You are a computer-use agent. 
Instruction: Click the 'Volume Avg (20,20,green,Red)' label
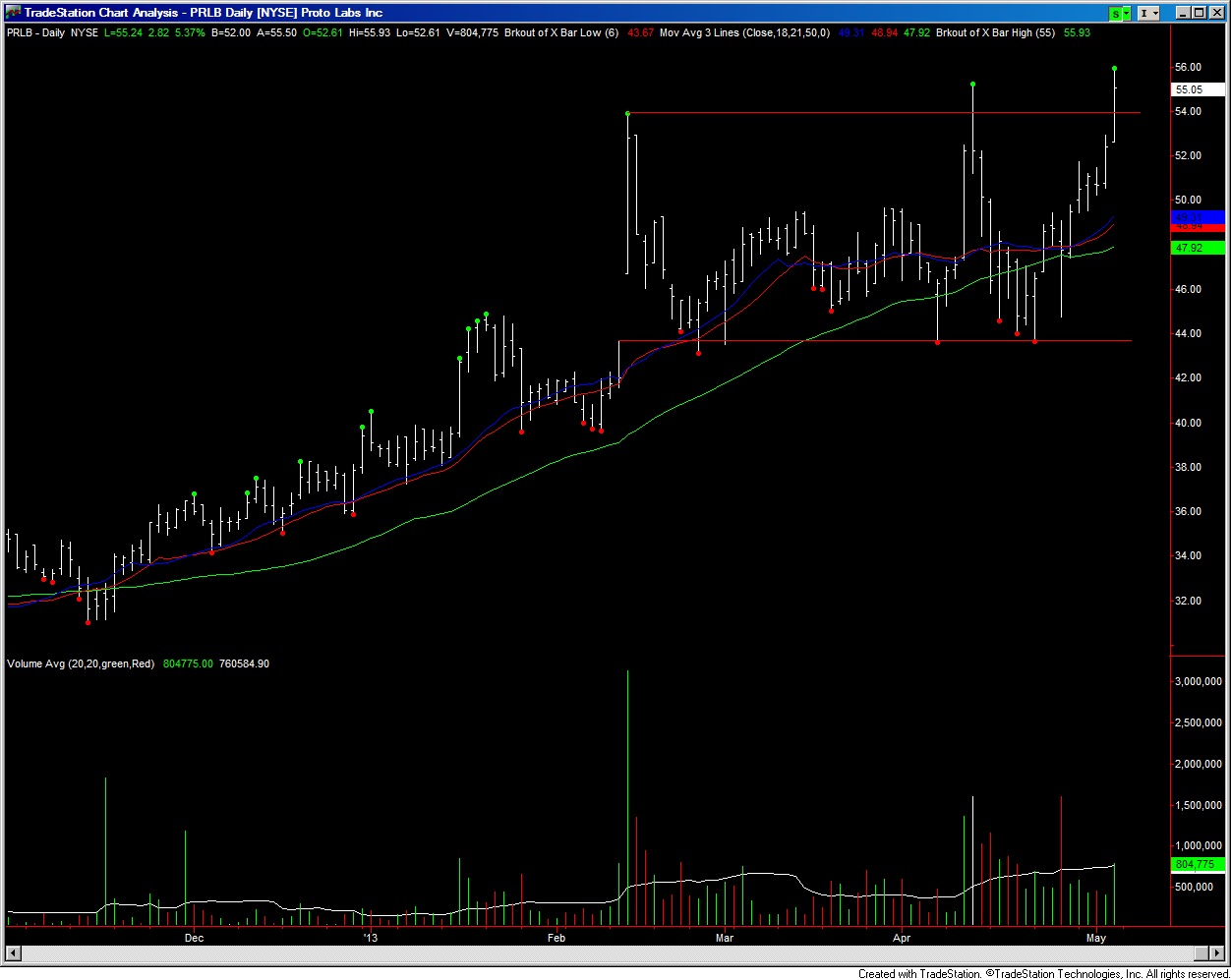[81, 663]
